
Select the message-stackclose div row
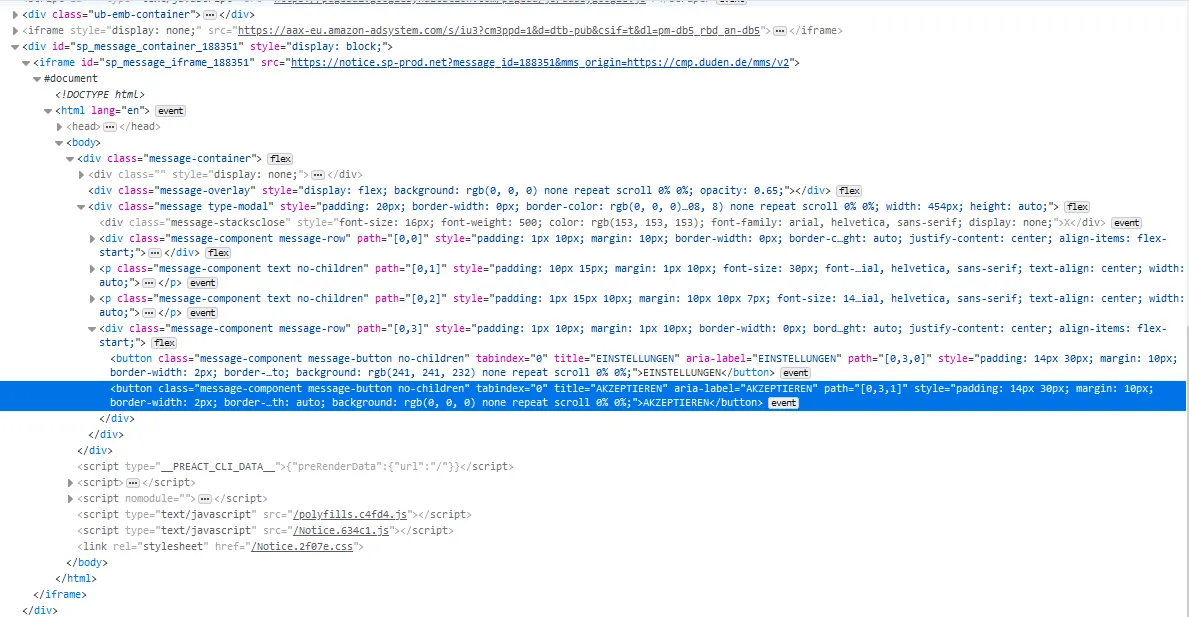click(602, 223)
